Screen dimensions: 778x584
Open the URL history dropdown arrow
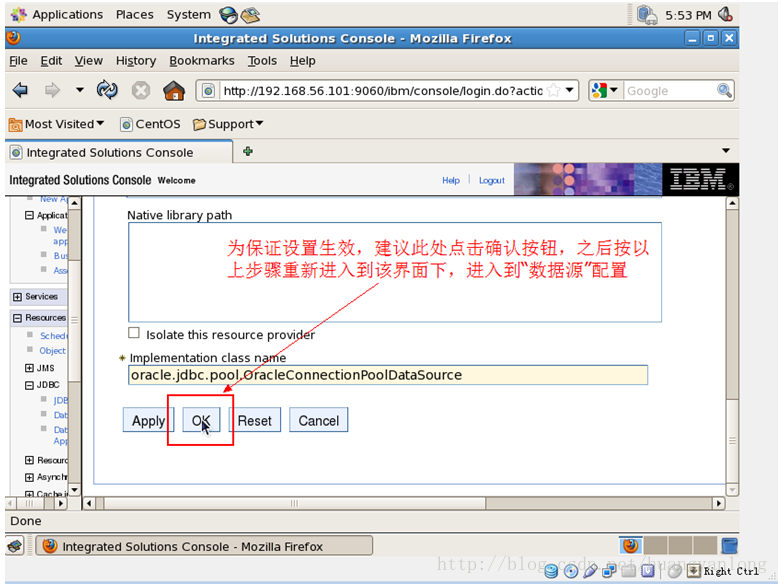570,90
